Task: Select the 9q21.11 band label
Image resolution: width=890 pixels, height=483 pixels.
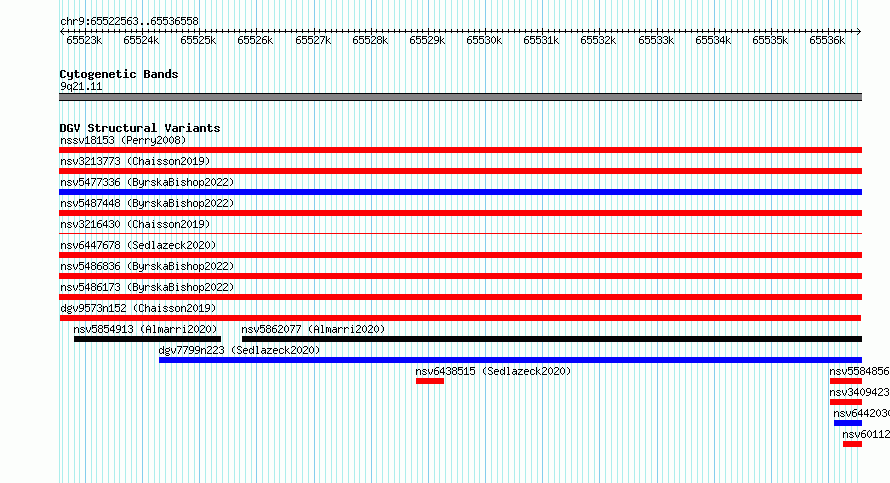Action: click(x=81, y=86)
